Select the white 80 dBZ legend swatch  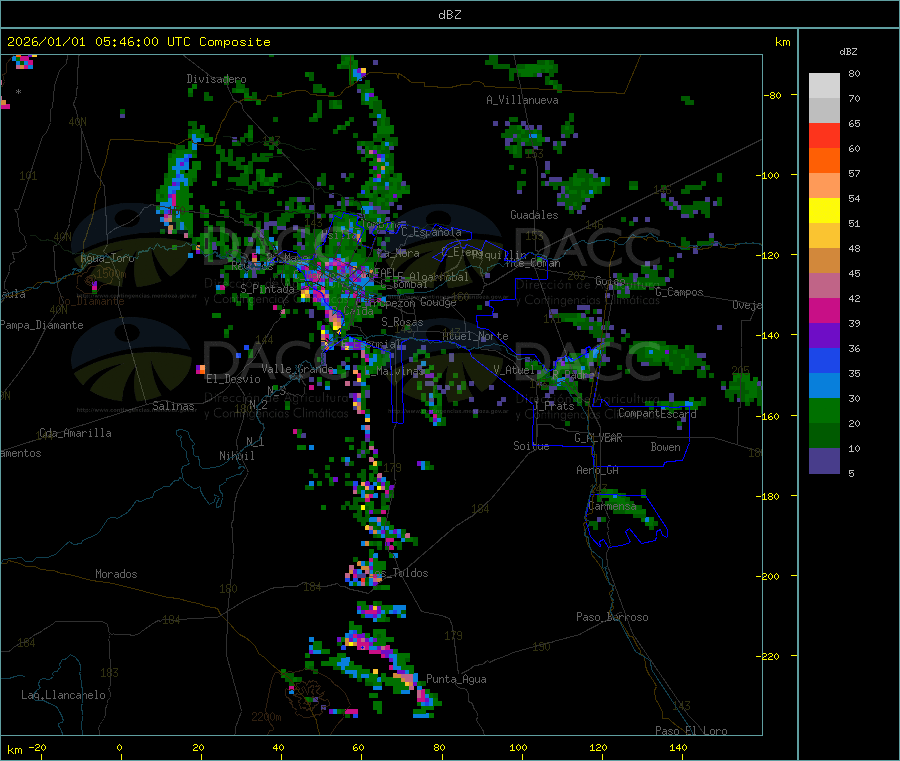tap(824, 86)
